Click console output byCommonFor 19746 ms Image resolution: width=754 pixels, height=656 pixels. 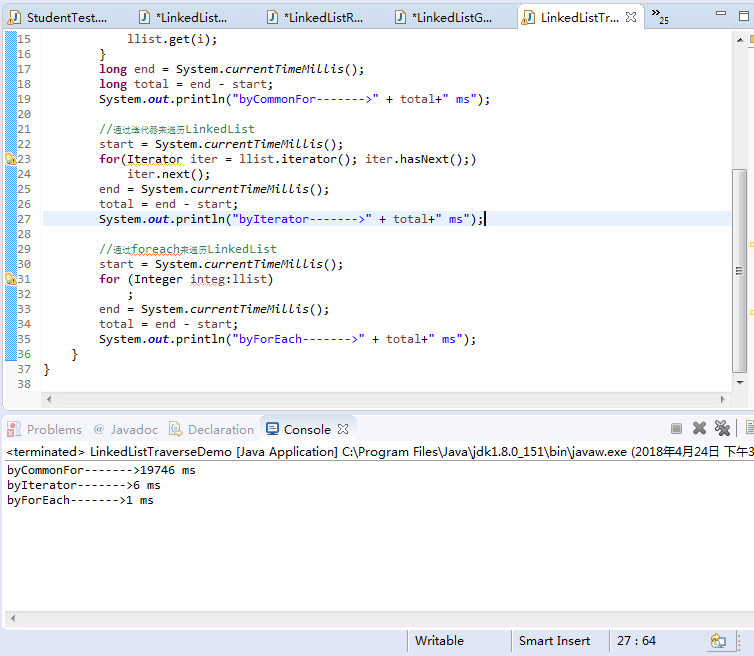click(x=101, y=470)
